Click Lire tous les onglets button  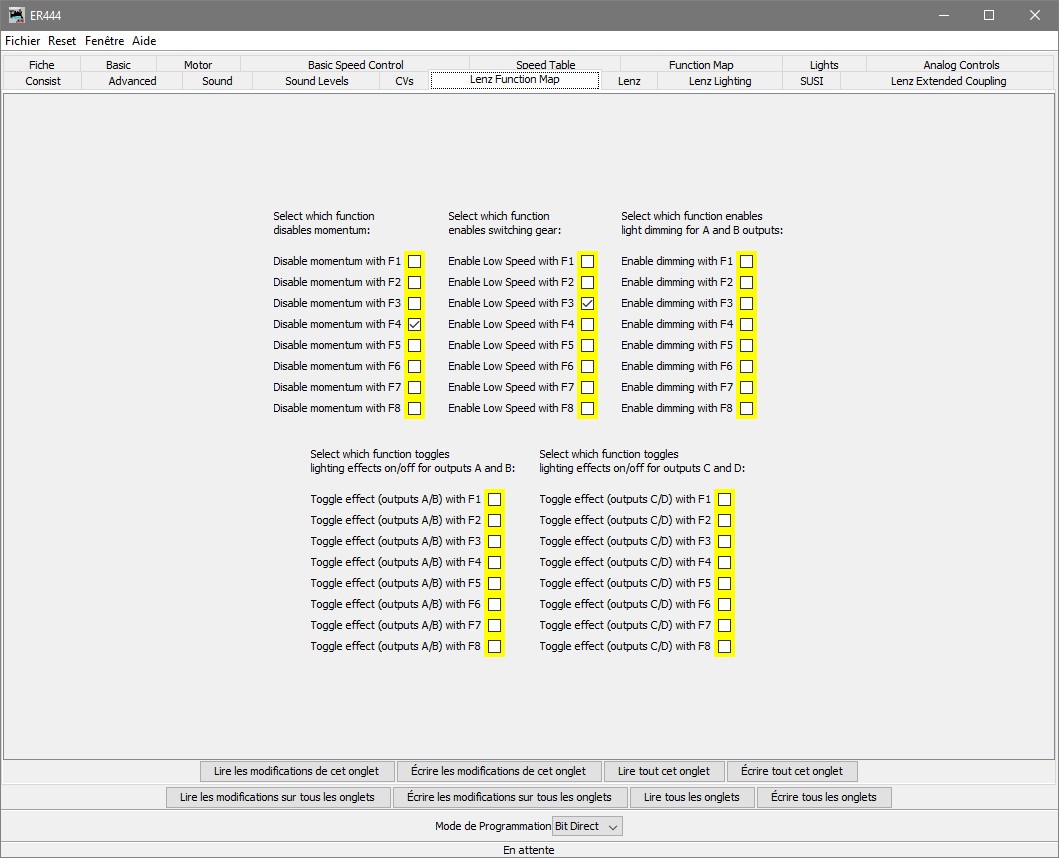(x=692, y=797)
